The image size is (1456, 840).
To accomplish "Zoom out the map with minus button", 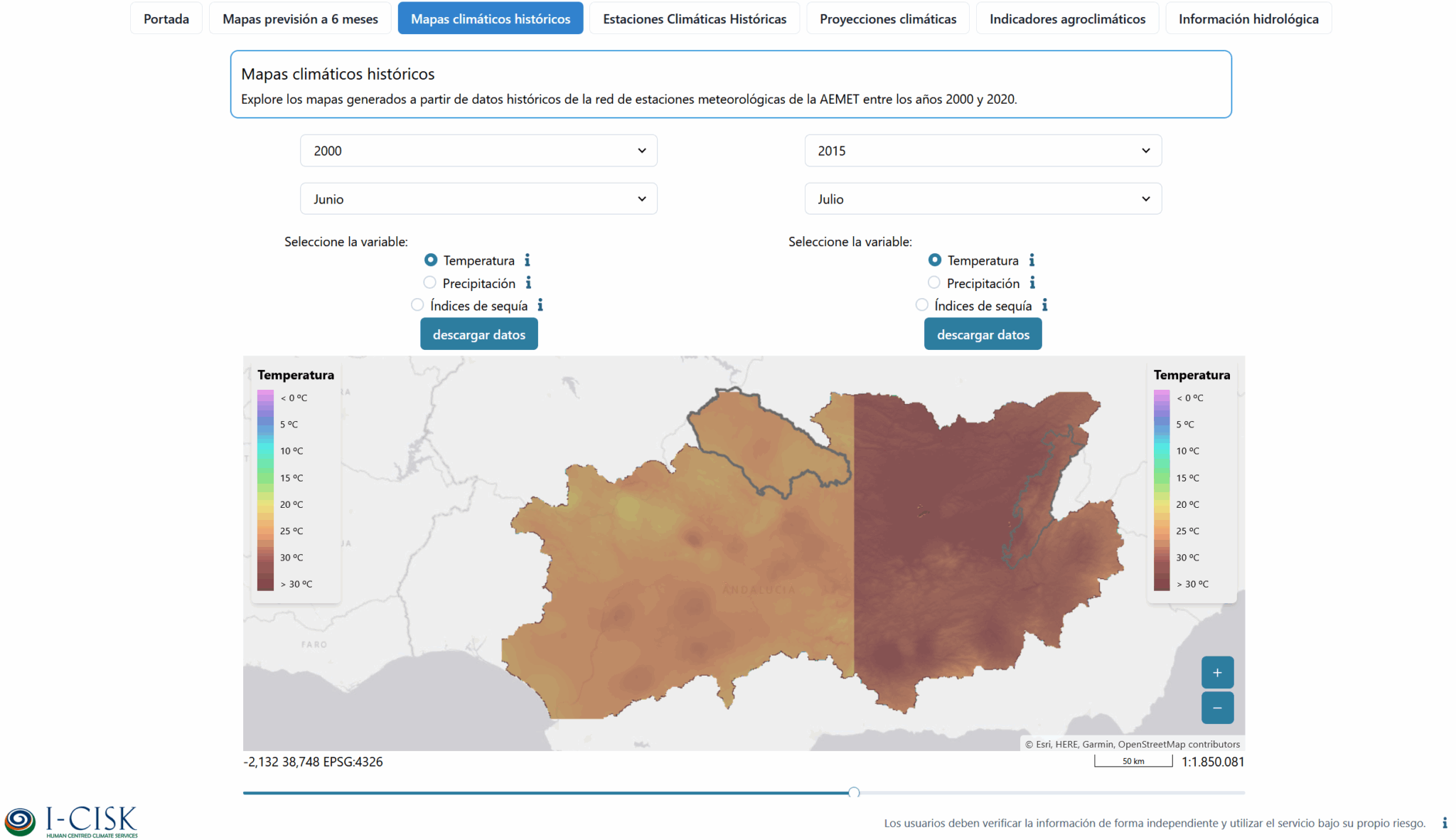I will click(1217, 708).
